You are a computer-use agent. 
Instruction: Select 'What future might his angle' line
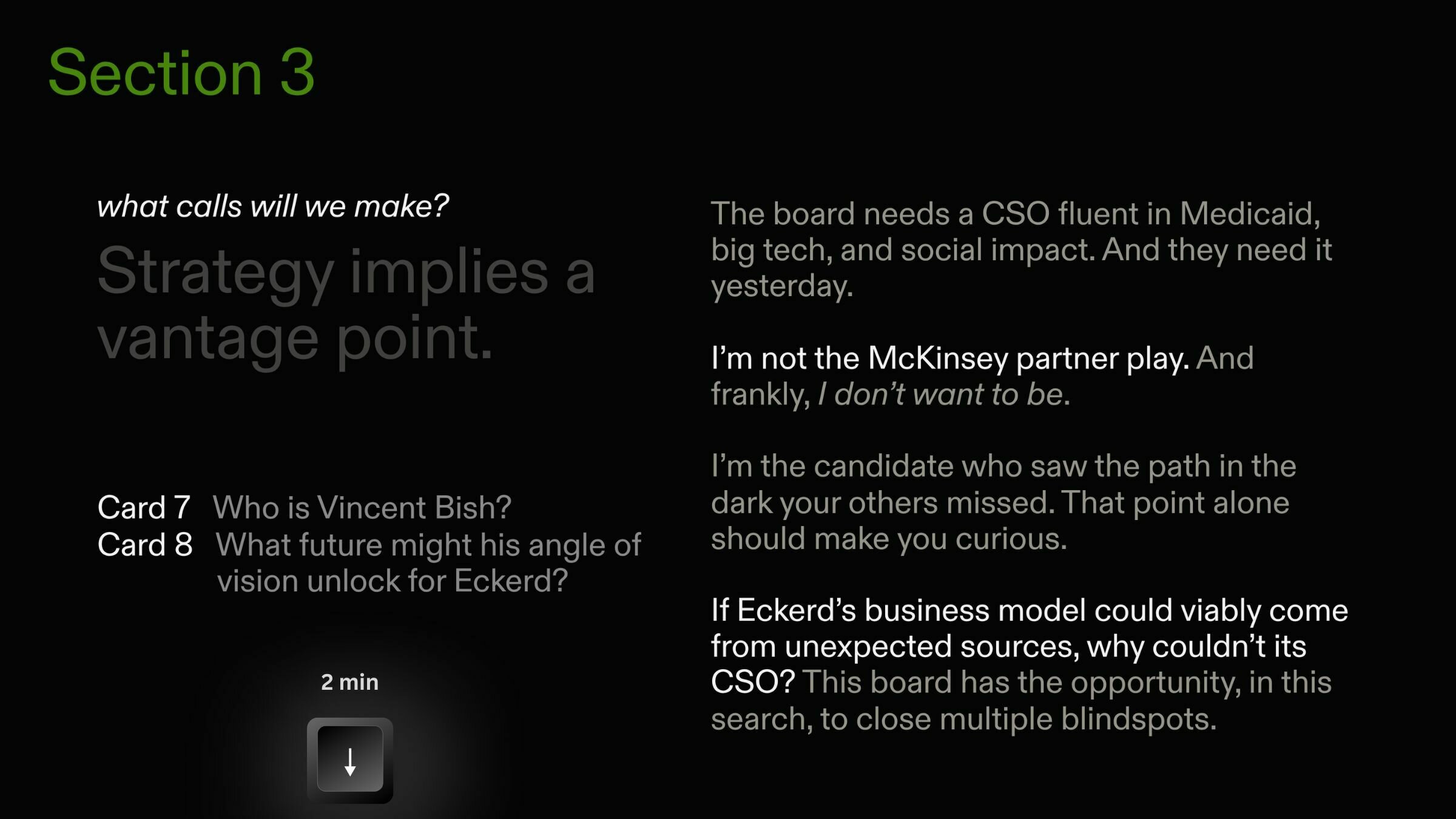[428, 545]
